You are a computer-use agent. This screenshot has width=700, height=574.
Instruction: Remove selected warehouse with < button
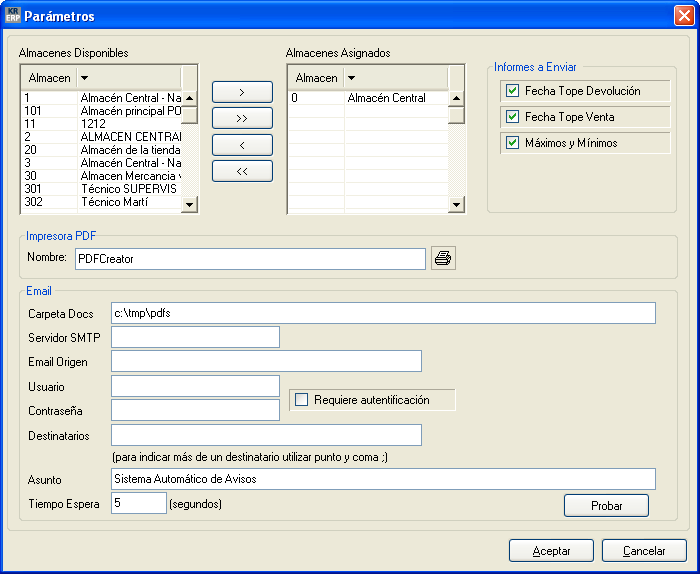242,145
